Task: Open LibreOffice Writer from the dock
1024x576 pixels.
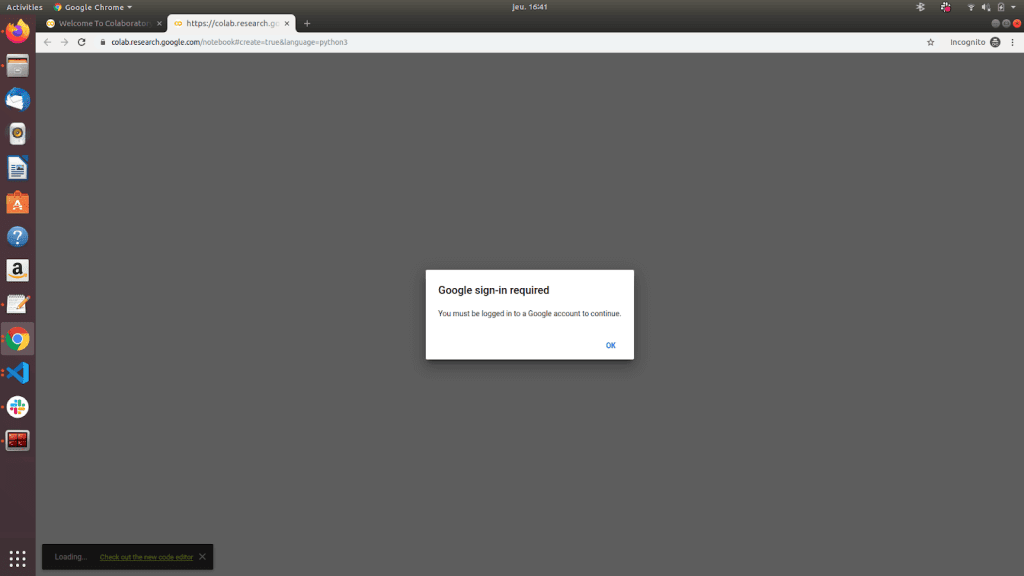Action: tap(18, 168)
